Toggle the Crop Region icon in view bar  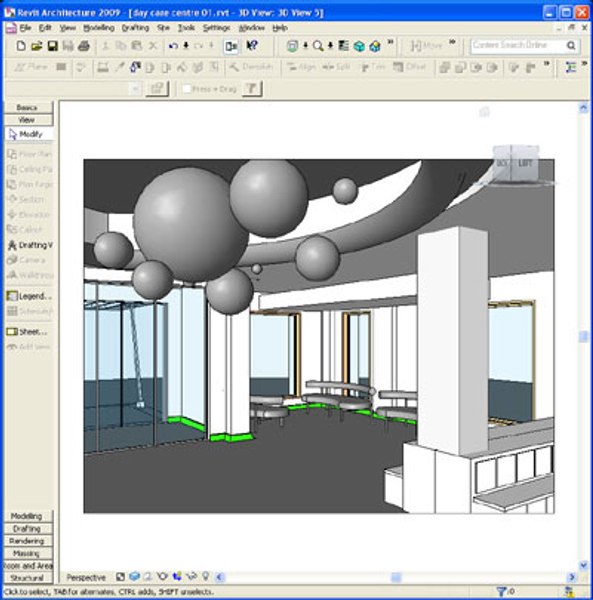pos(177,576)
